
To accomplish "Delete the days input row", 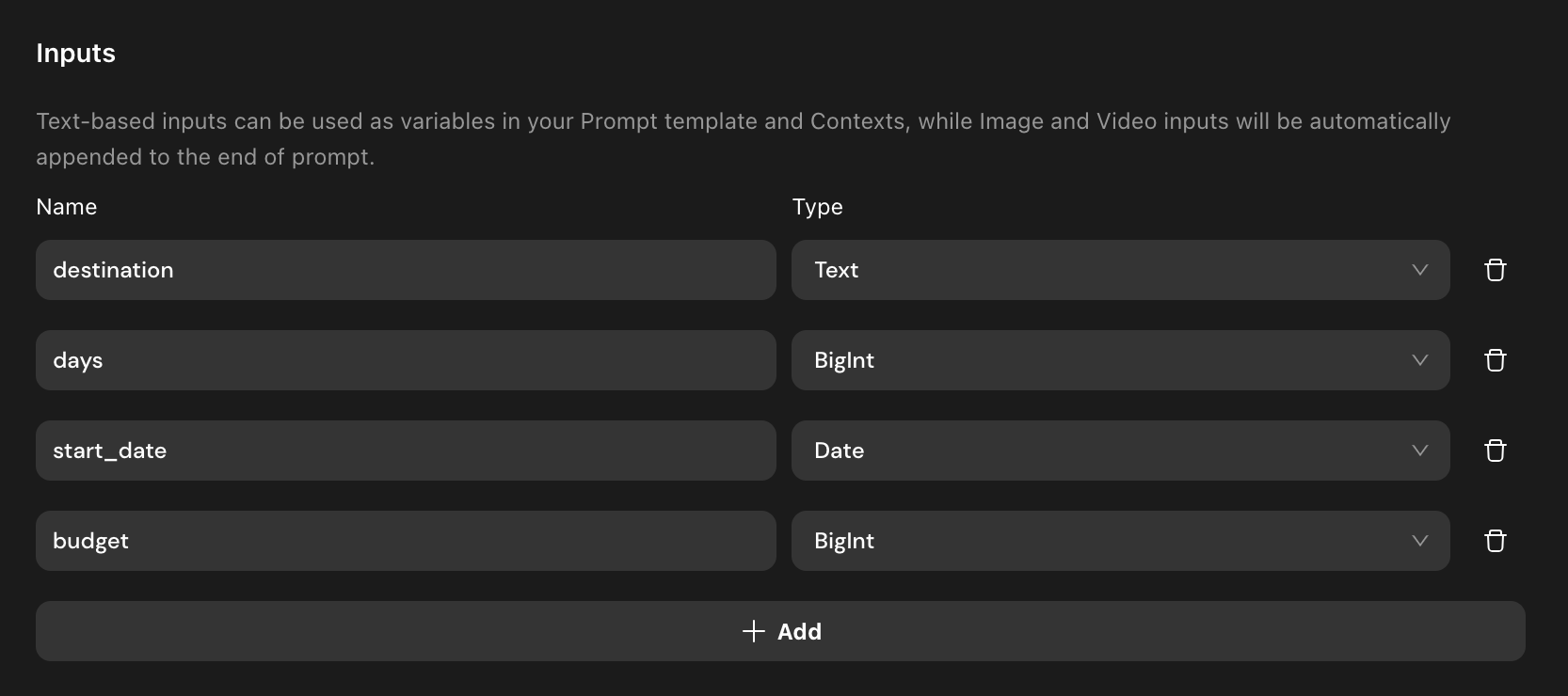I will click(1496, 360).
